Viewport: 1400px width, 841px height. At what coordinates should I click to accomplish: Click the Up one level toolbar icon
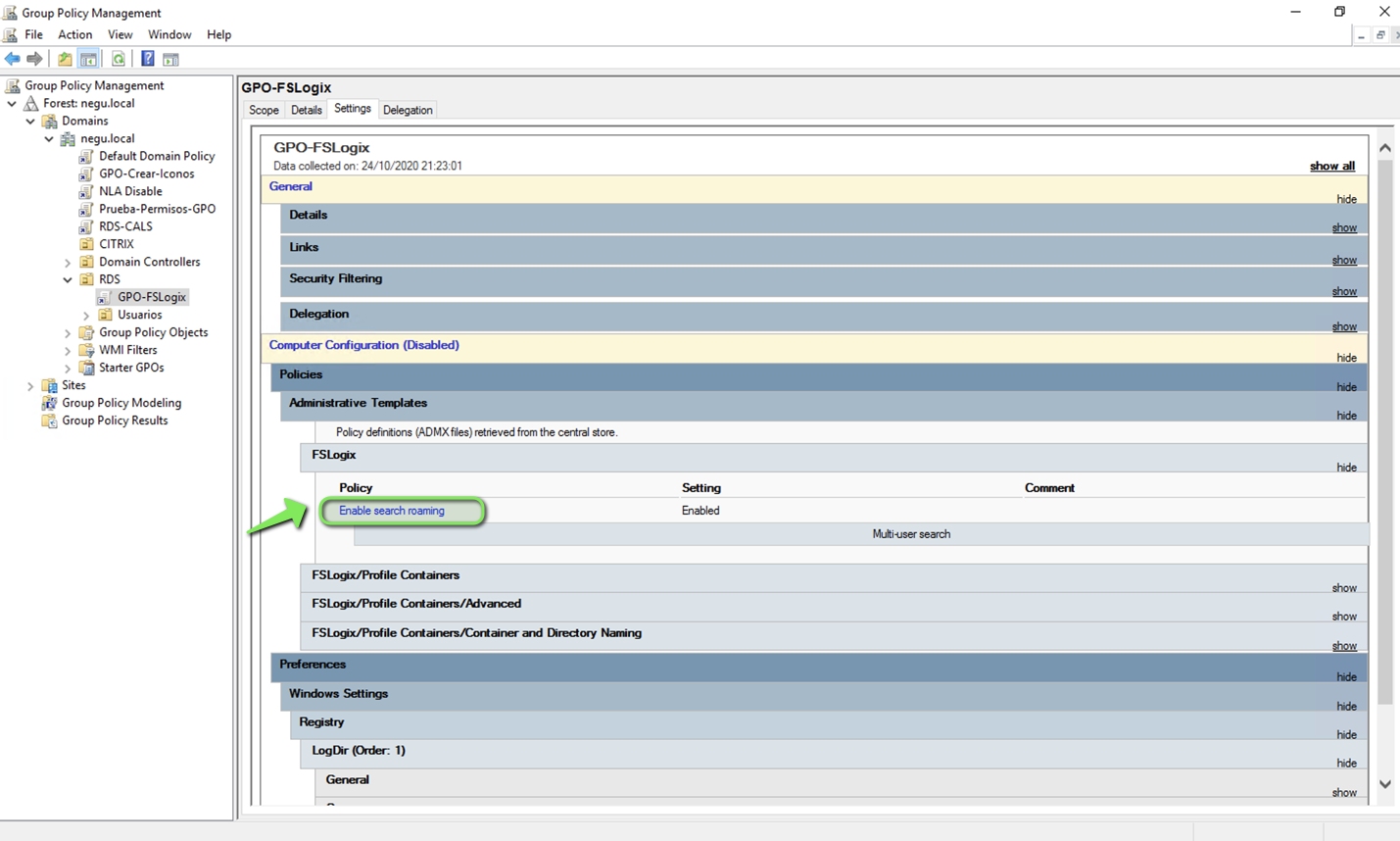(x=63, y=58)
